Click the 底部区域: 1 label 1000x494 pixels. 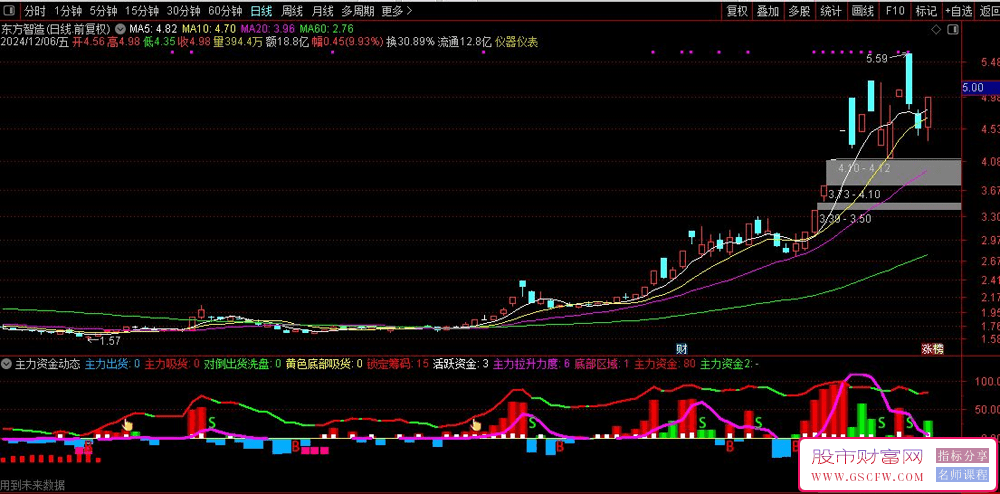(602, 364)
